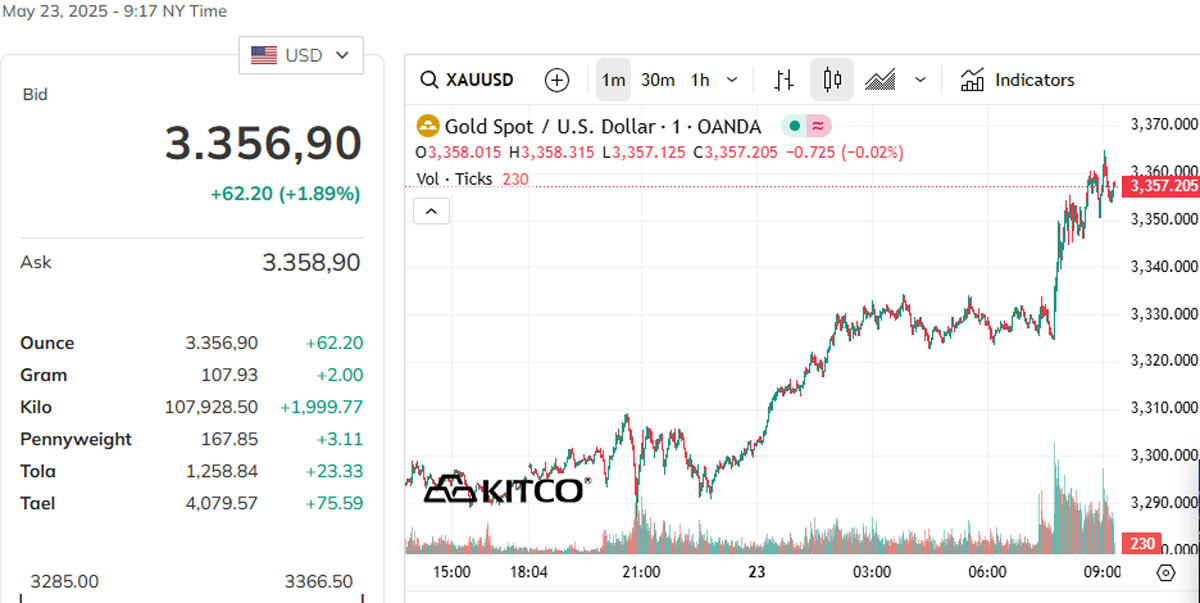Expand the chart style dropdown chevron
The image size is (1200, 603).
[921, 80]
